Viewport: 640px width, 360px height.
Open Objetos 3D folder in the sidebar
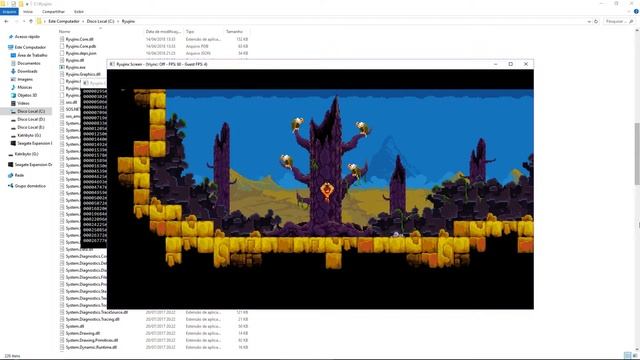(x=27, y=95)
